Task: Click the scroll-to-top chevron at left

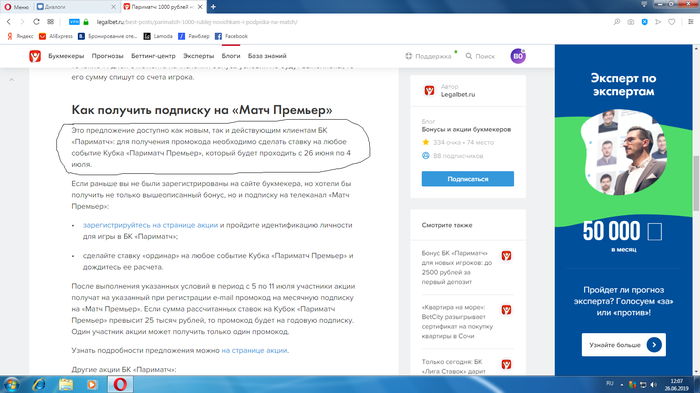Action: [x=12, y=80]
